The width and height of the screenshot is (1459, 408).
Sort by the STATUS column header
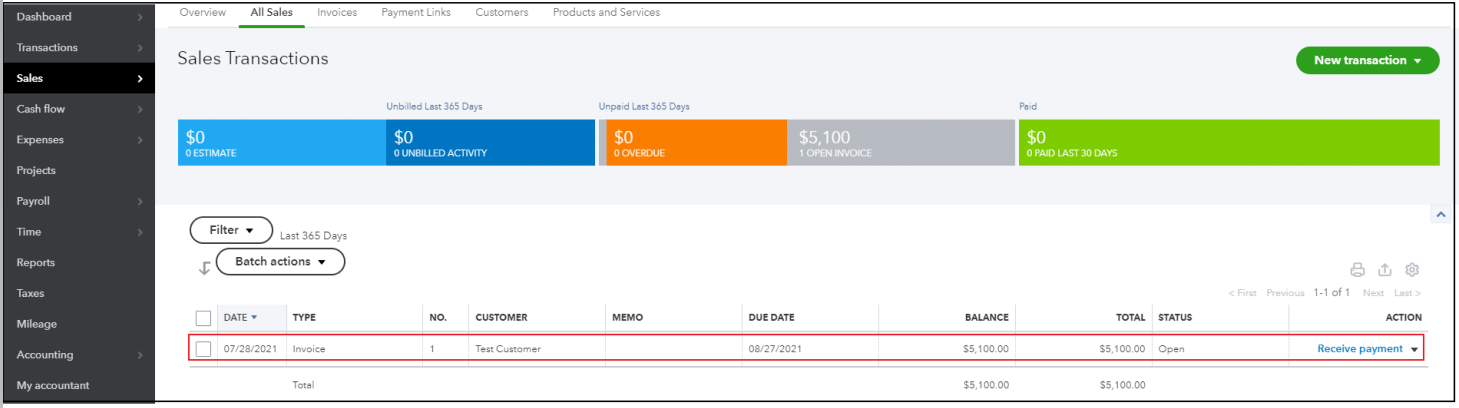(1175, 318)
